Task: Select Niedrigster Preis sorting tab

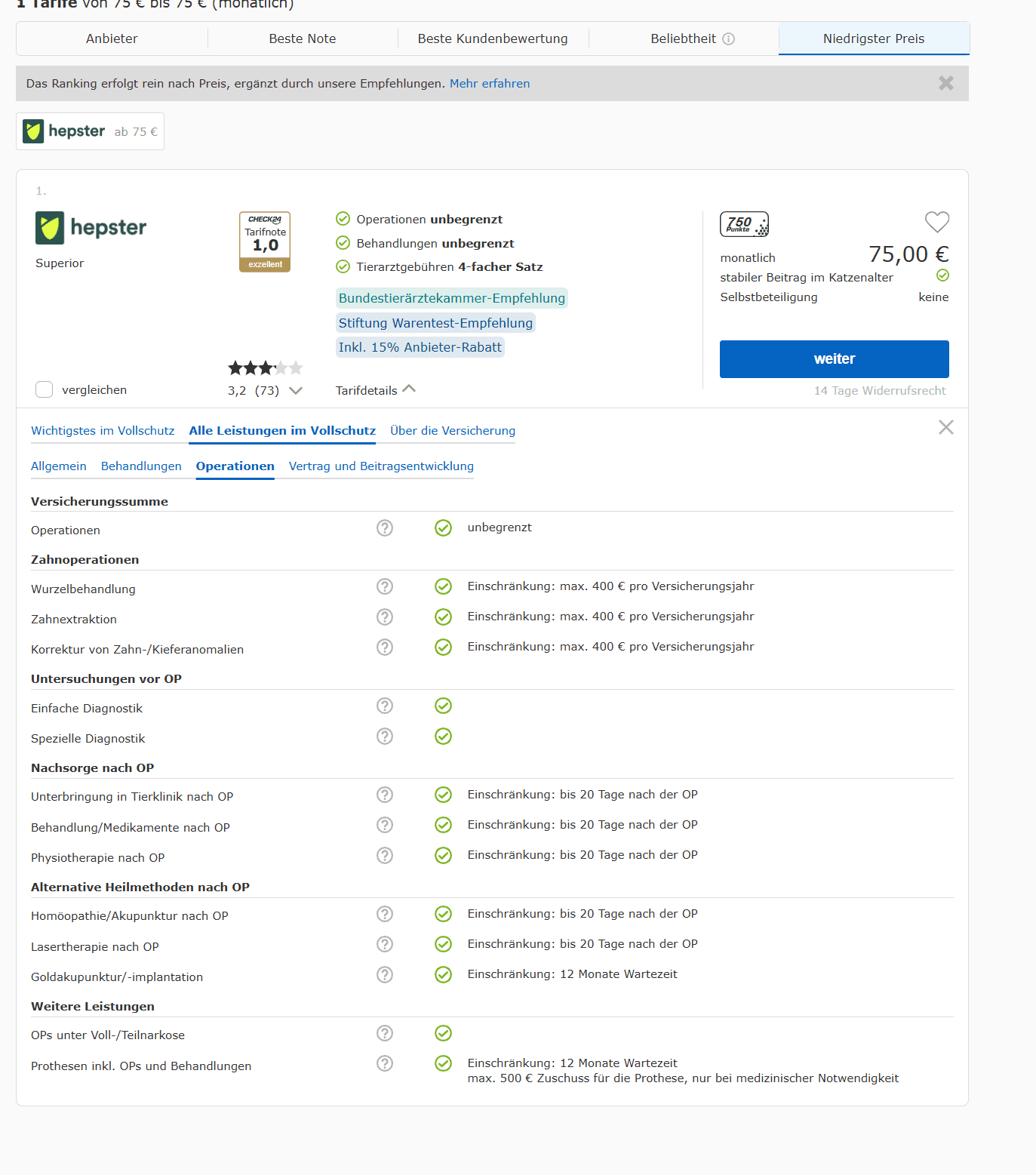Action: pos(874,38)
